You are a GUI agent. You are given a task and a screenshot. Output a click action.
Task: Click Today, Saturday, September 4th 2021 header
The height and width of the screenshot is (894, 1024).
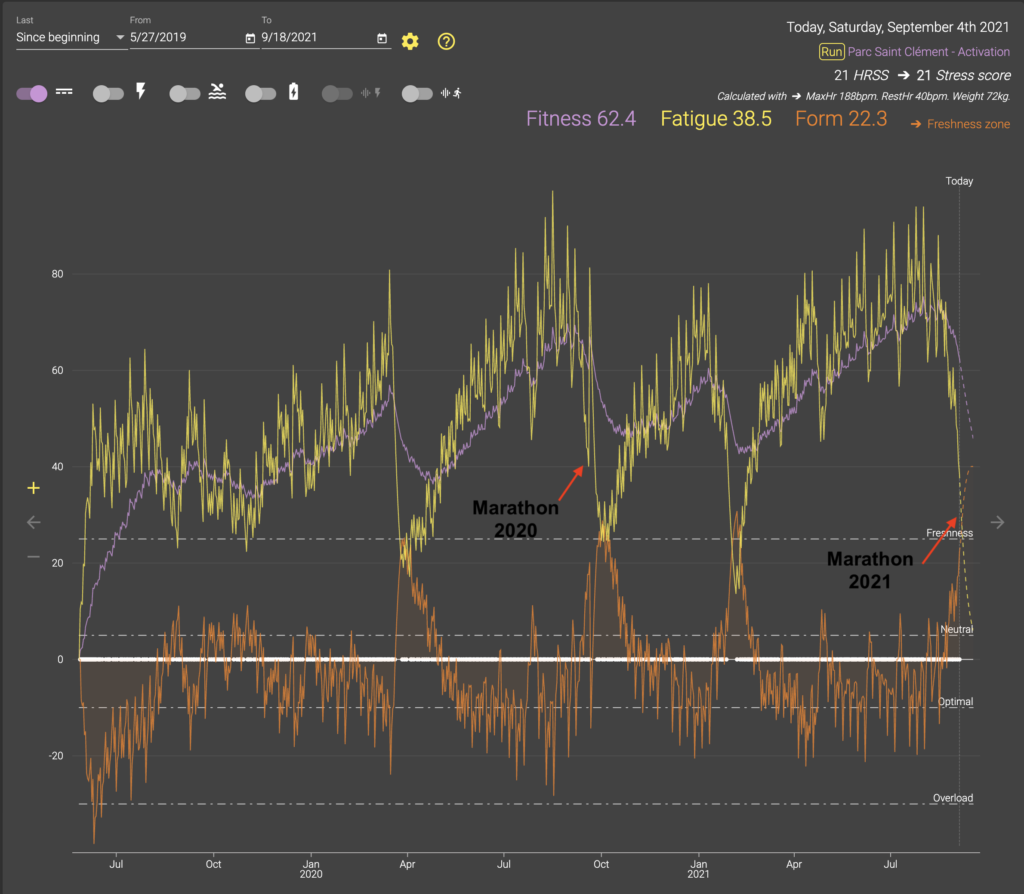pyautogui.click(x=897, y=27)
